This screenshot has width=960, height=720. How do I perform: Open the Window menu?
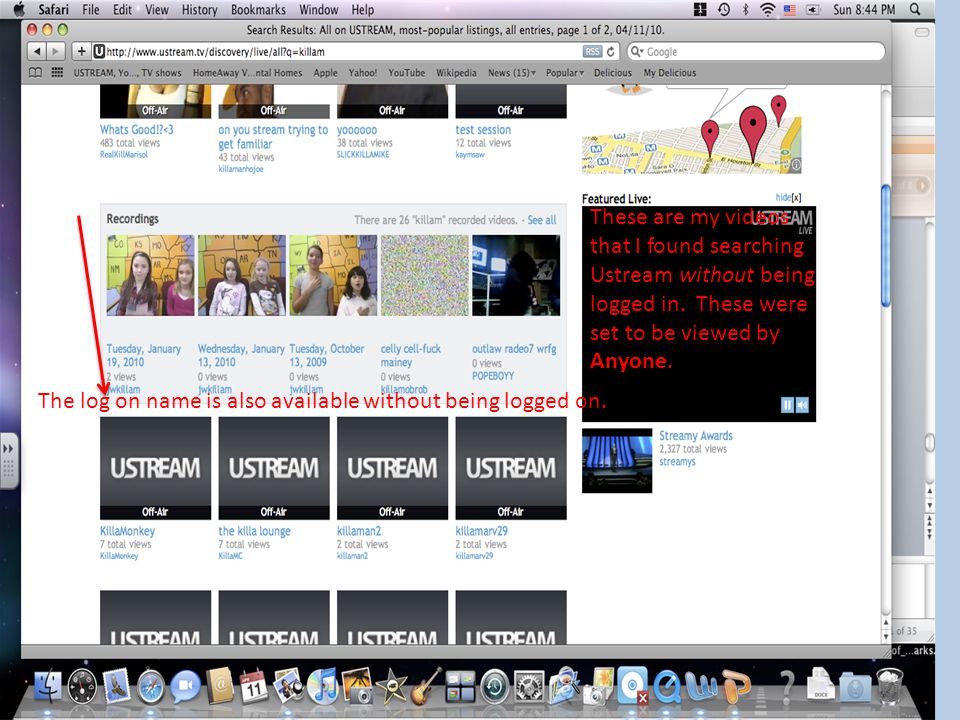coord(318,10)
